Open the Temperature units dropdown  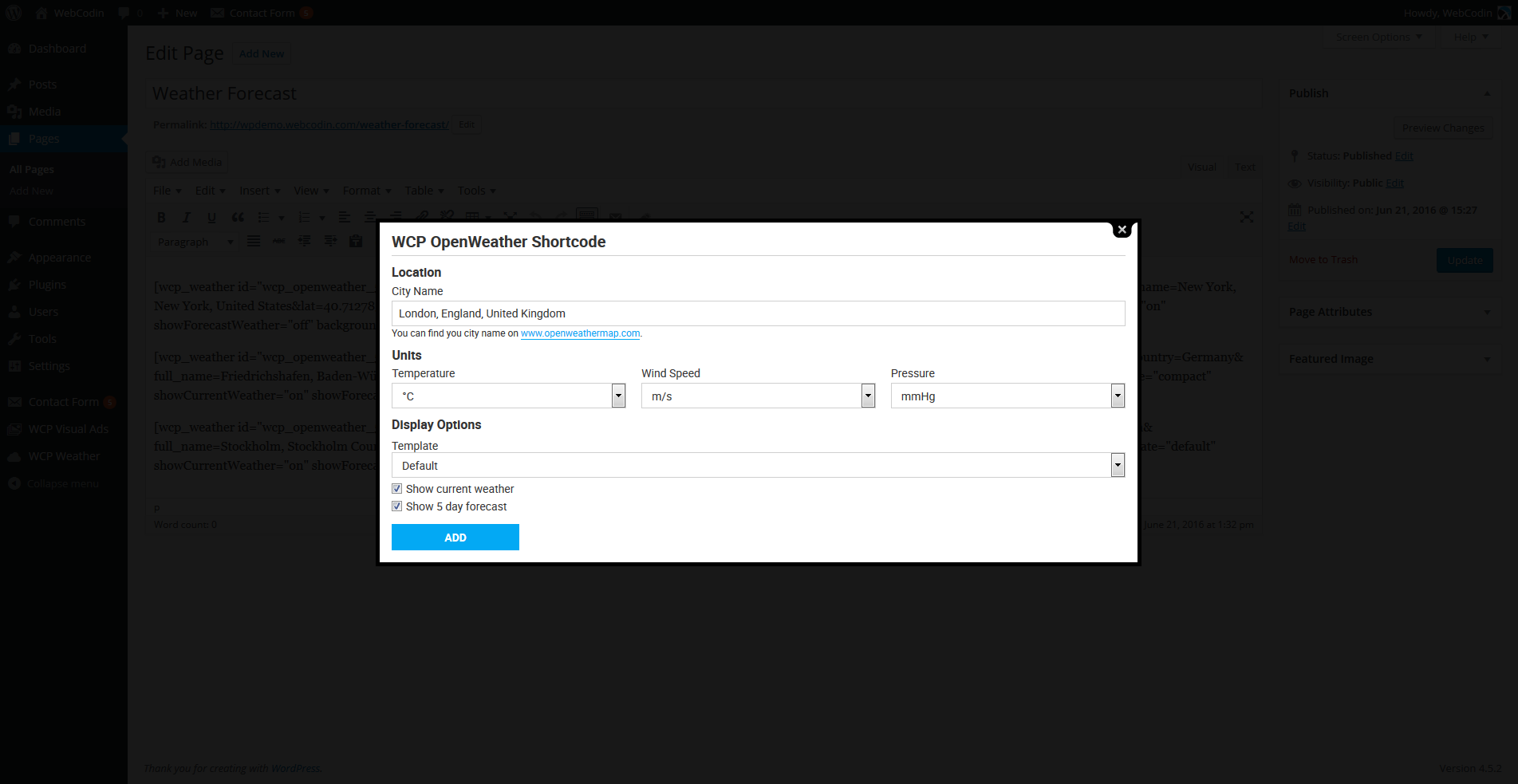click(618, 396)
